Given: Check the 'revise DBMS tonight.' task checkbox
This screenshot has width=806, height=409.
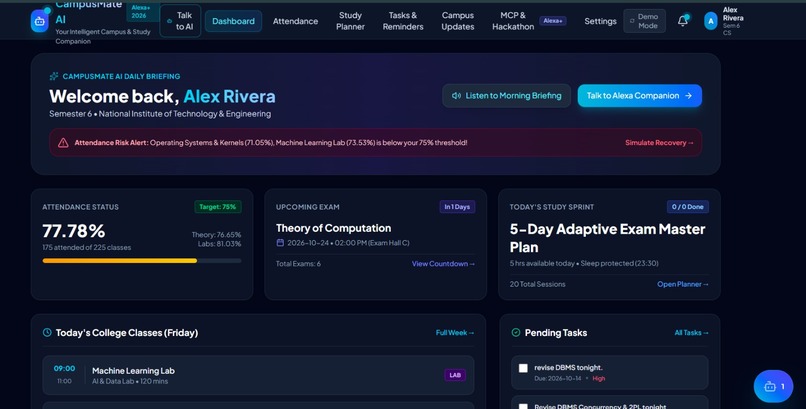Looking at the screenshot, I should (523, 368).
